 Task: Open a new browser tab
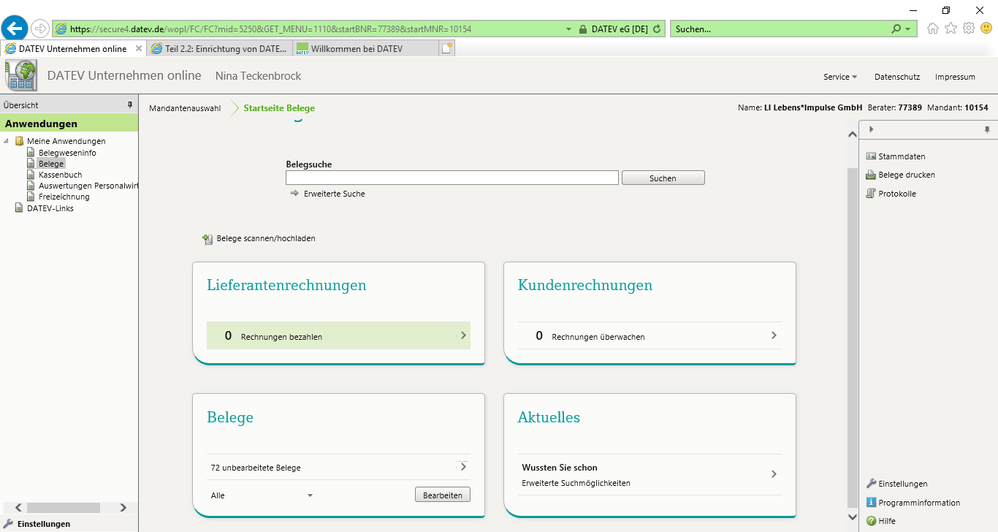pos(447,48)
